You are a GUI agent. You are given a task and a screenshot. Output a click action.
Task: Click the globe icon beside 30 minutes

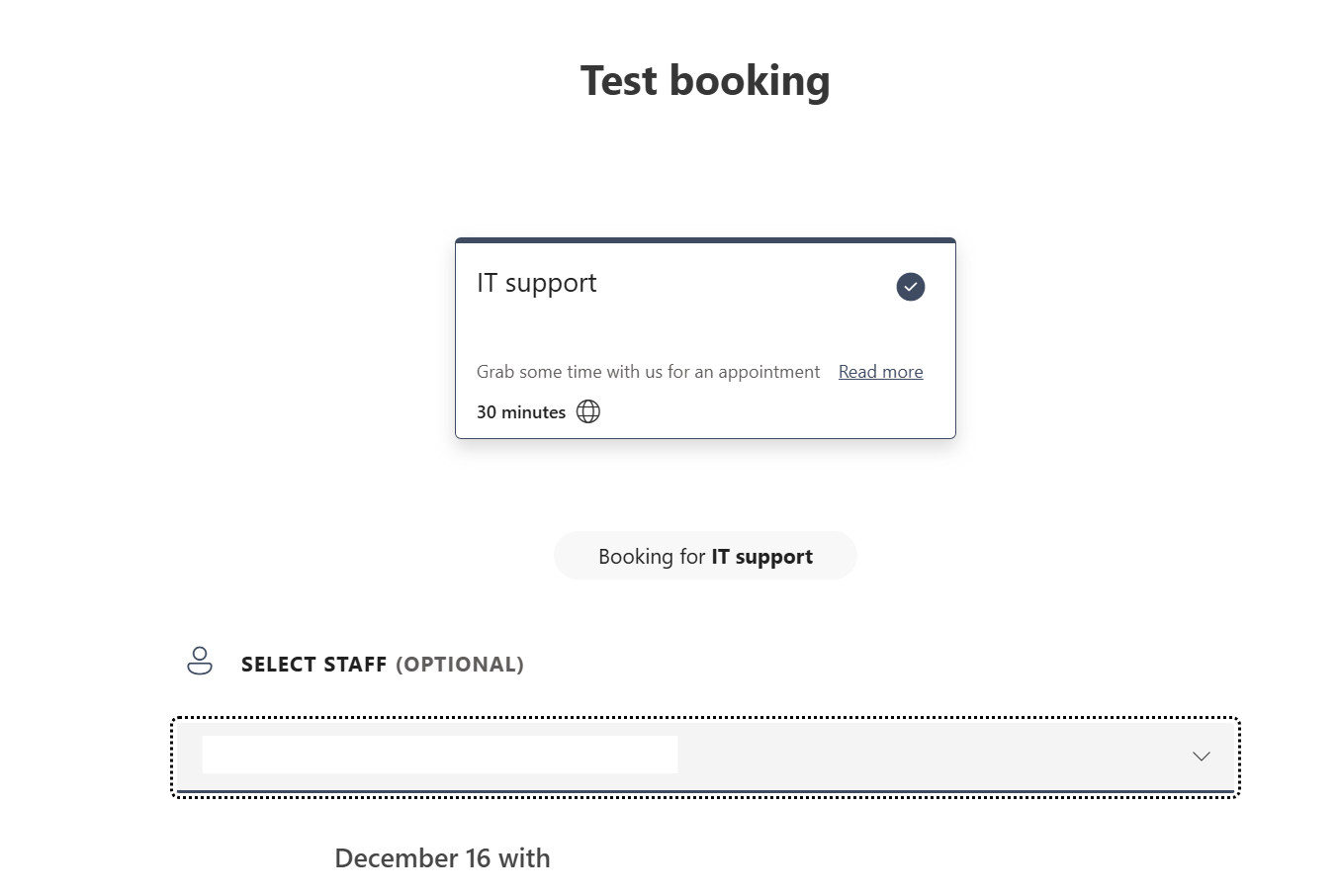pos(588,411)
